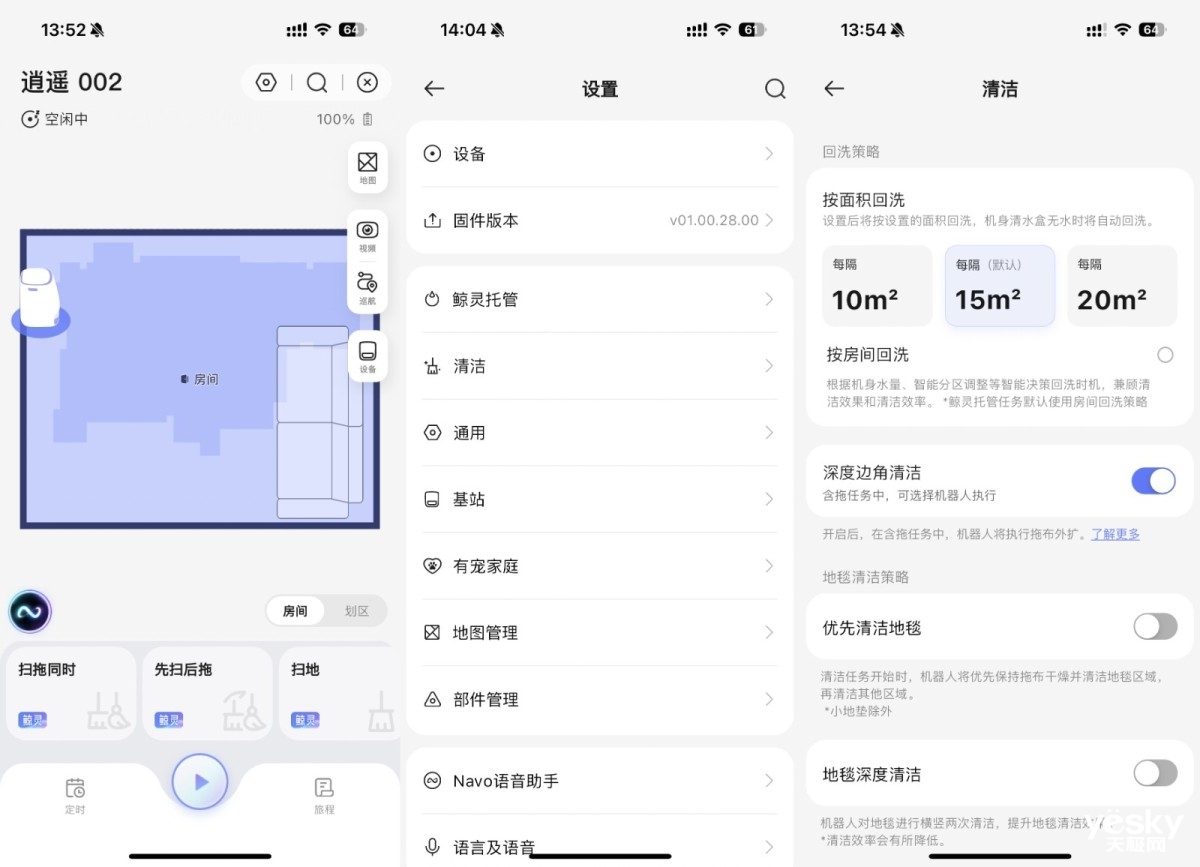Viewport: 1200px width, 867px height.
Task: Open the 有宠家庭 menu item
Action: pos(599,566)
